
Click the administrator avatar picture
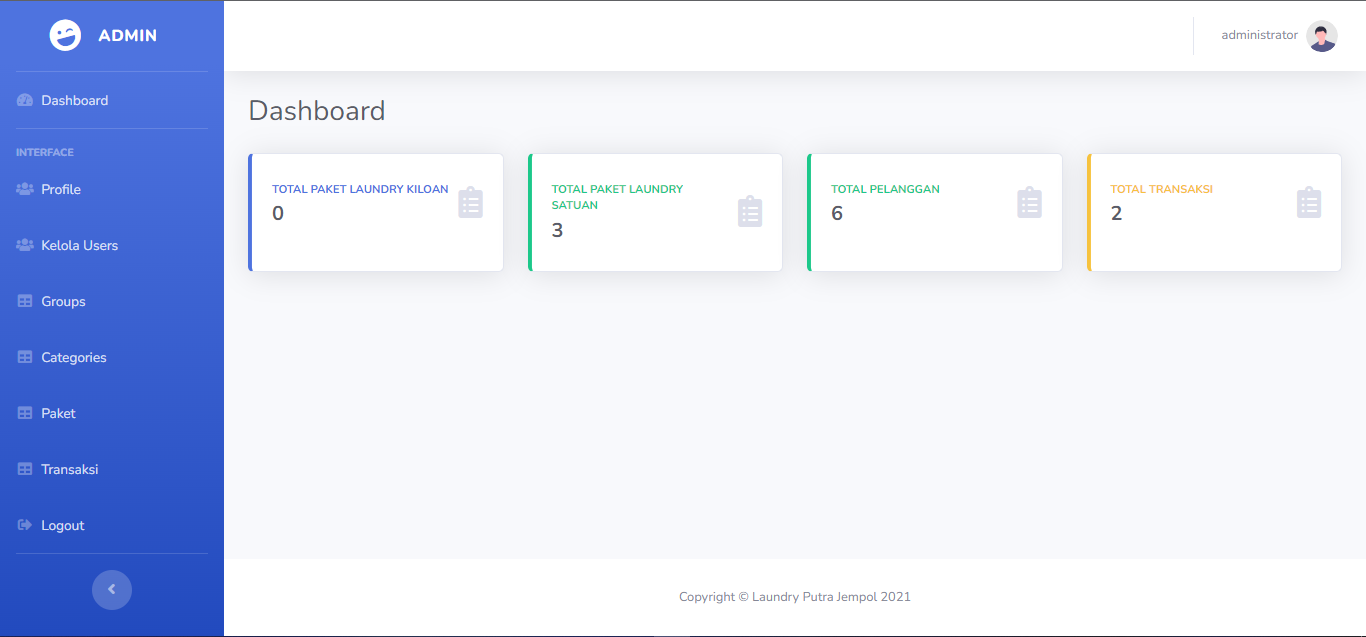pyautogui.click(x=1321, y=36)
